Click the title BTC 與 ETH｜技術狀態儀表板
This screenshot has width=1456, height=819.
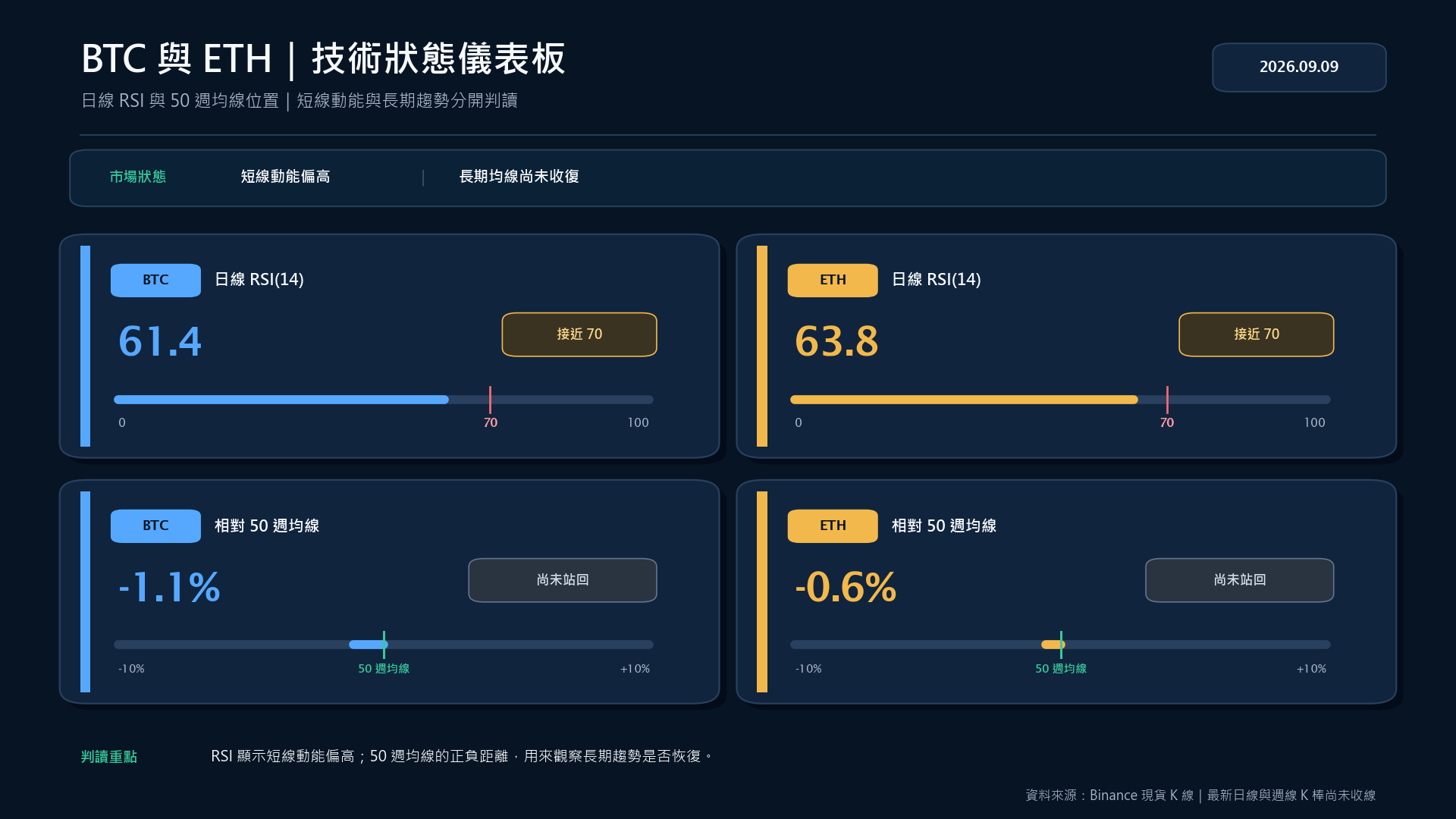pos(323,58)
